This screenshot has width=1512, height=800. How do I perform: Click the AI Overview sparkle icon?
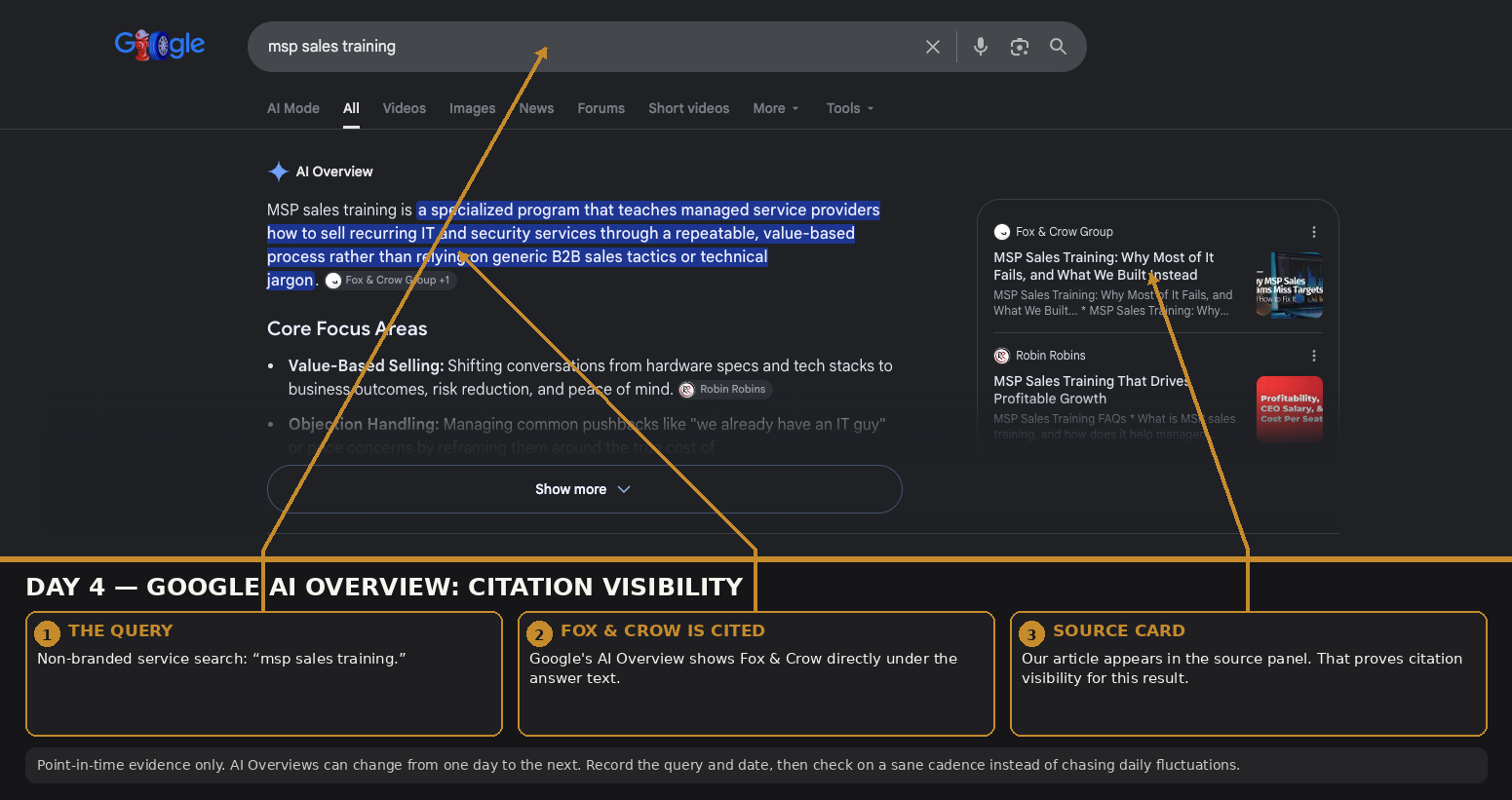click(278, 171)
